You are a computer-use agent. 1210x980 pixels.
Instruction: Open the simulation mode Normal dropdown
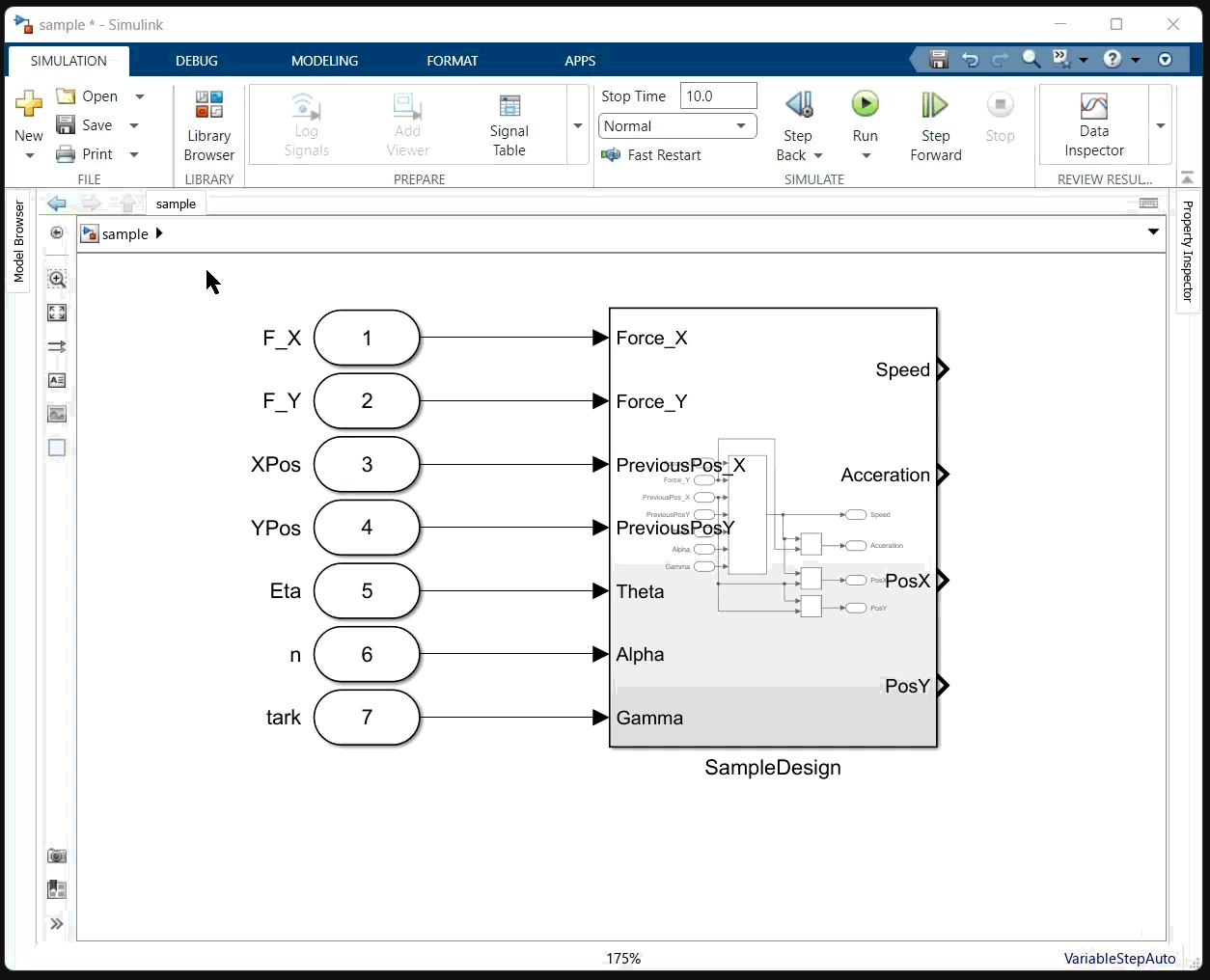click(x=676, y=126)
